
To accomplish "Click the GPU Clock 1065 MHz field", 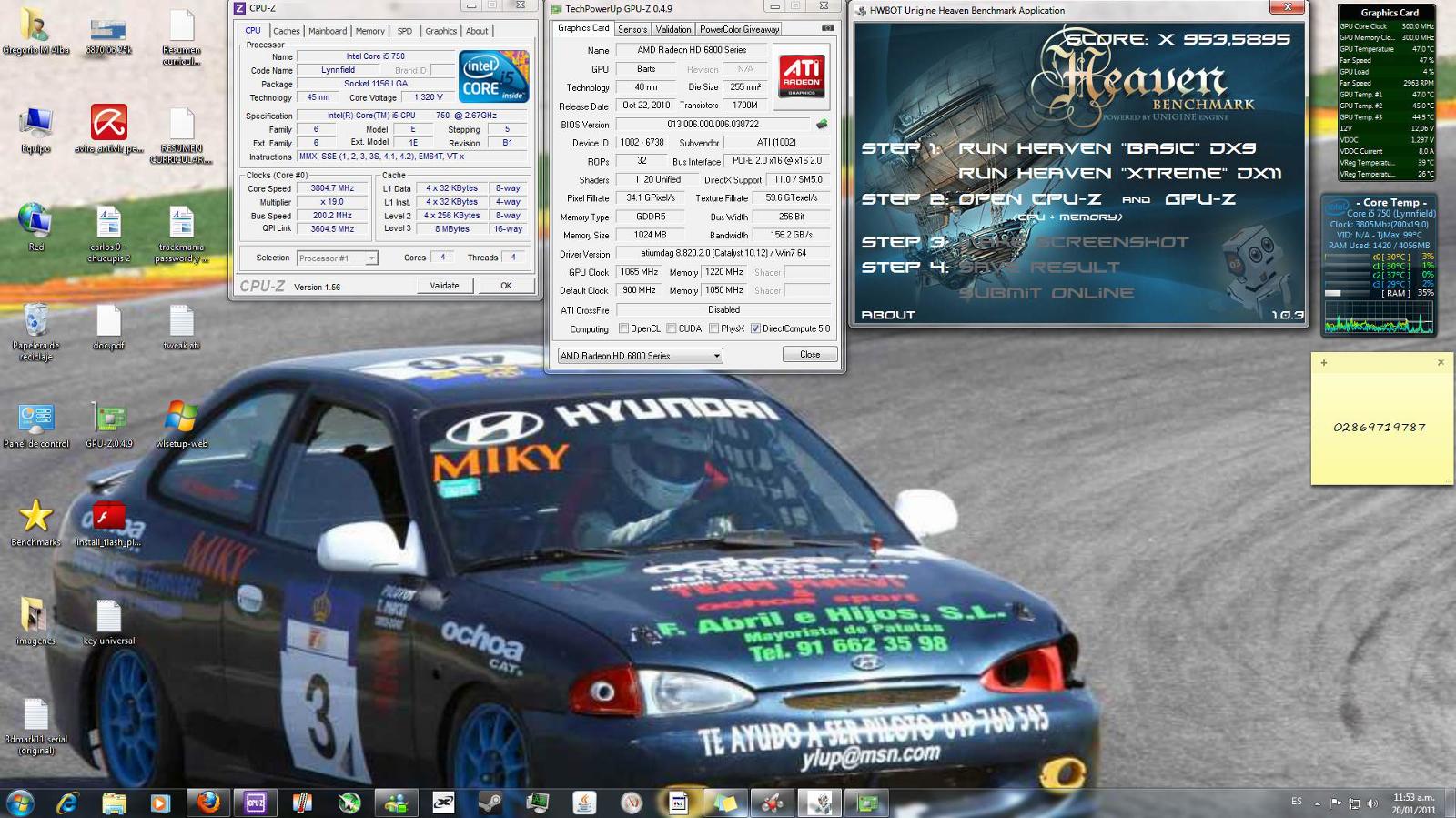I will click(x=639, y=272).
